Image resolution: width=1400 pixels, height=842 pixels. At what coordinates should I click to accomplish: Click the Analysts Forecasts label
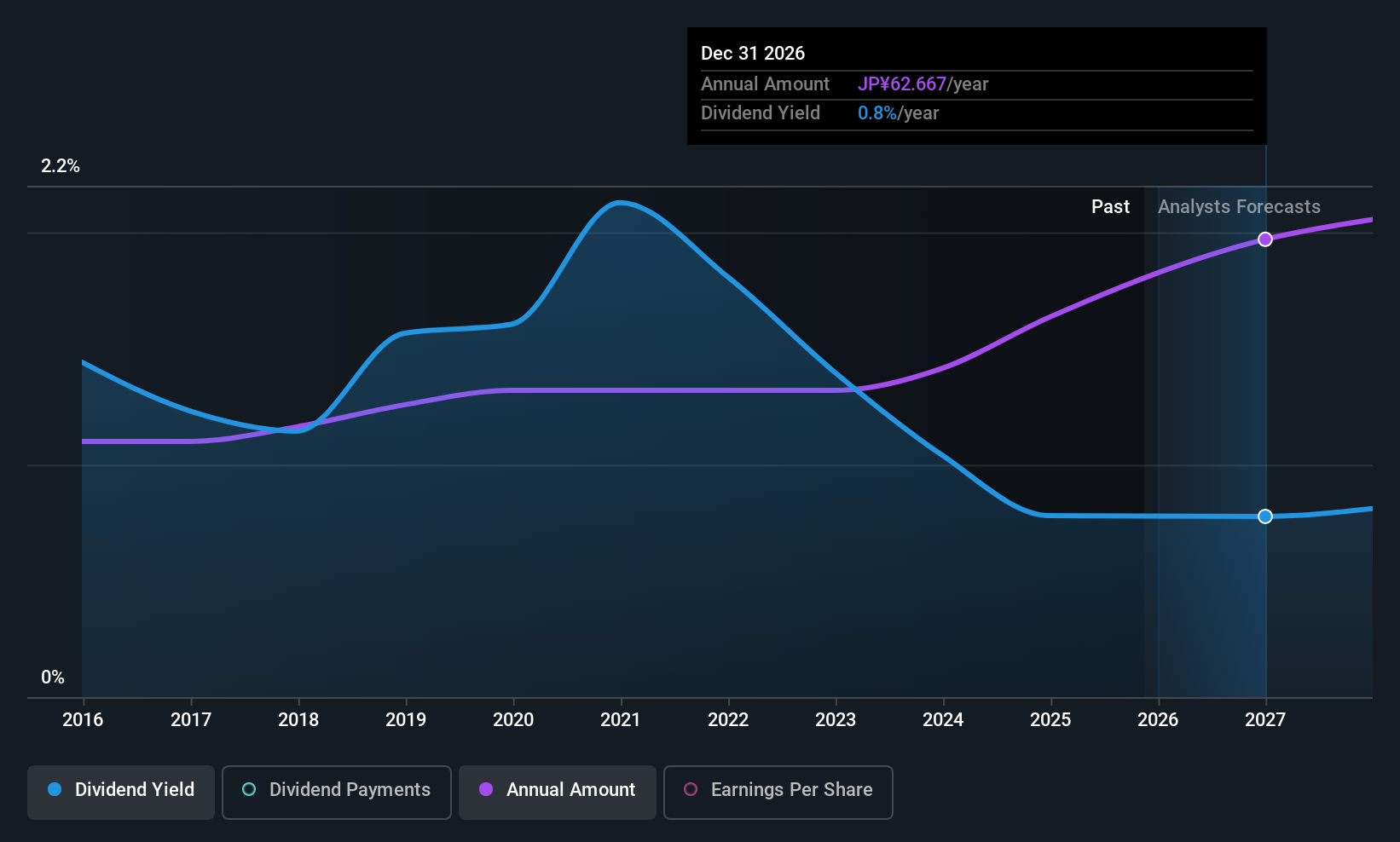(x=1239, y=207)
